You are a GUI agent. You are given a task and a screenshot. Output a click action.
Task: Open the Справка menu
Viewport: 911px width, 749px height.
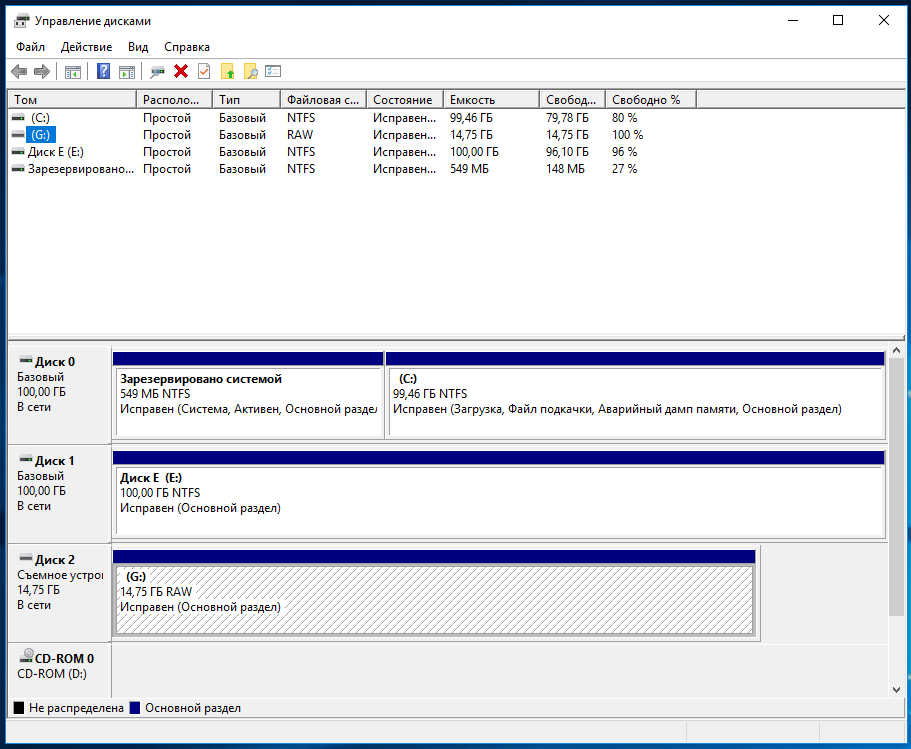[x=187, y=47]
